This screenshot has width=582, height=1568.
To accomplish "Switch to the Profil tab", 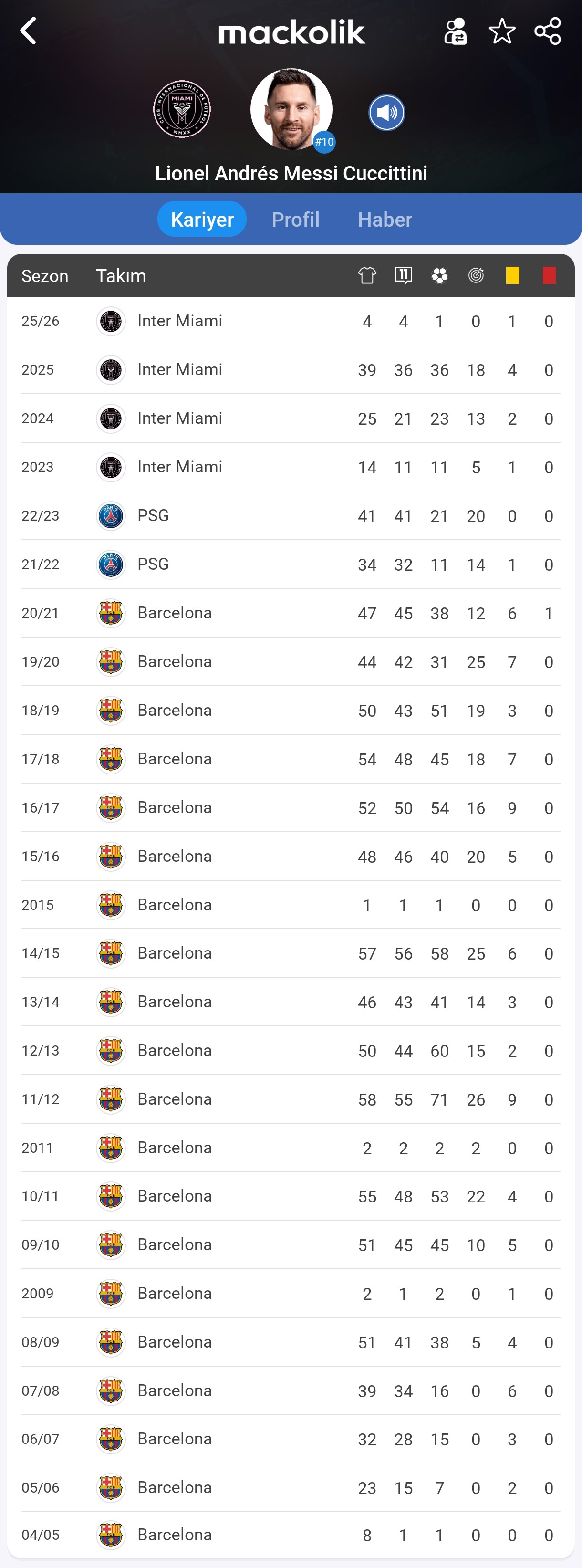I will 295,219.
